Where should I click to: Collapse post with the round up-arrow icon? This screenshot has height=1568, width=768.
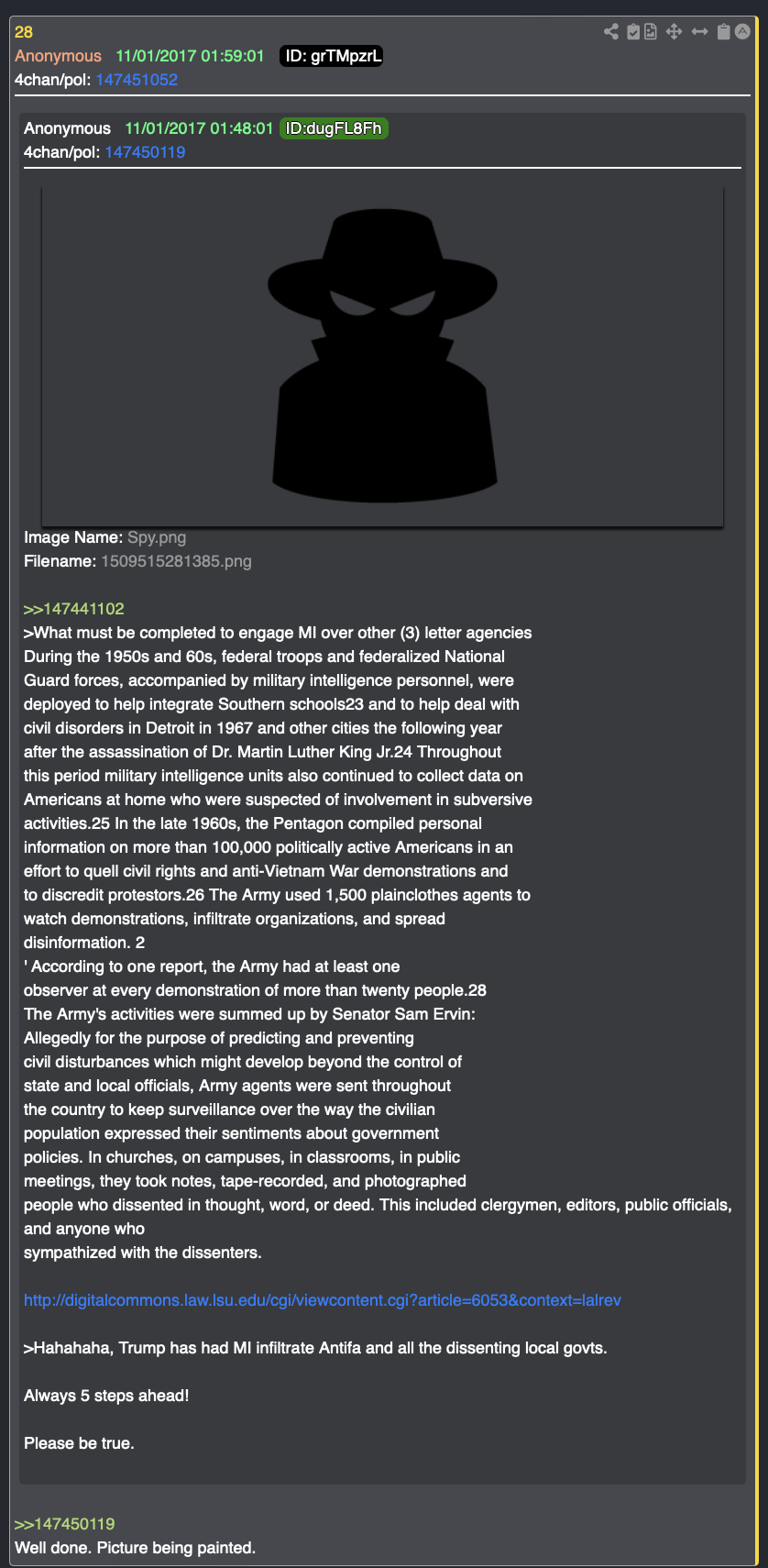click(742, 31)
